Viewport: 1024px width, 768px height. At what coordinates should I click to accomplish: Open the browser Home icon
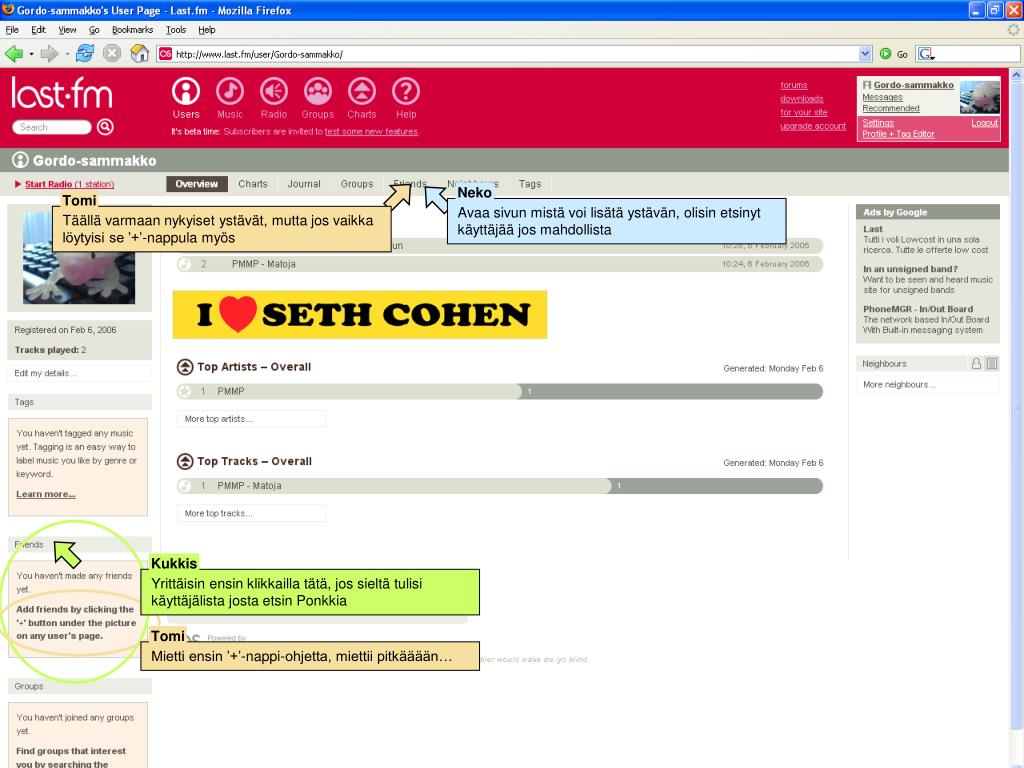[139, 54]
